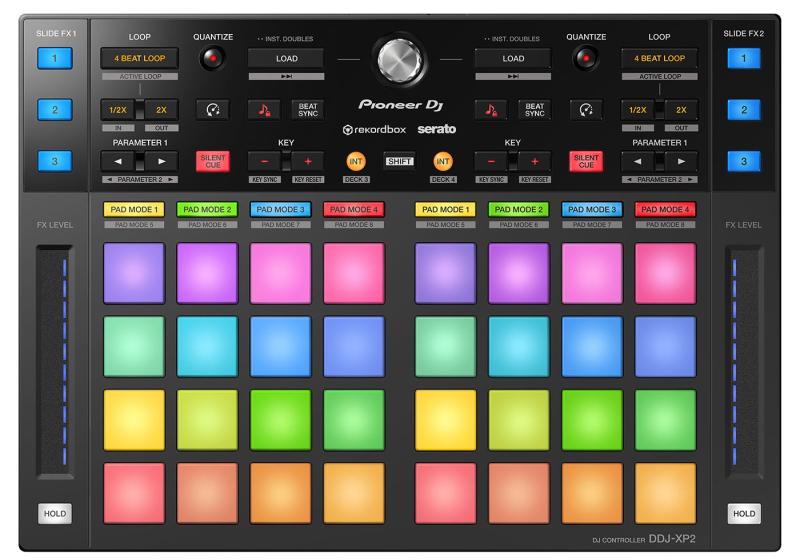
Task: Trigger the left deck 4 BEAT LOOP button
Action: 139,58
